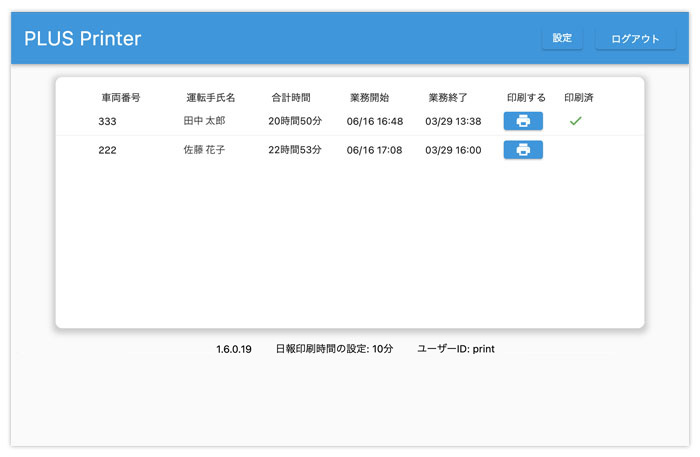Click the ユーザーID: print label
The height and width of the screenshot is (457, 700).
[x=456, y=349]
